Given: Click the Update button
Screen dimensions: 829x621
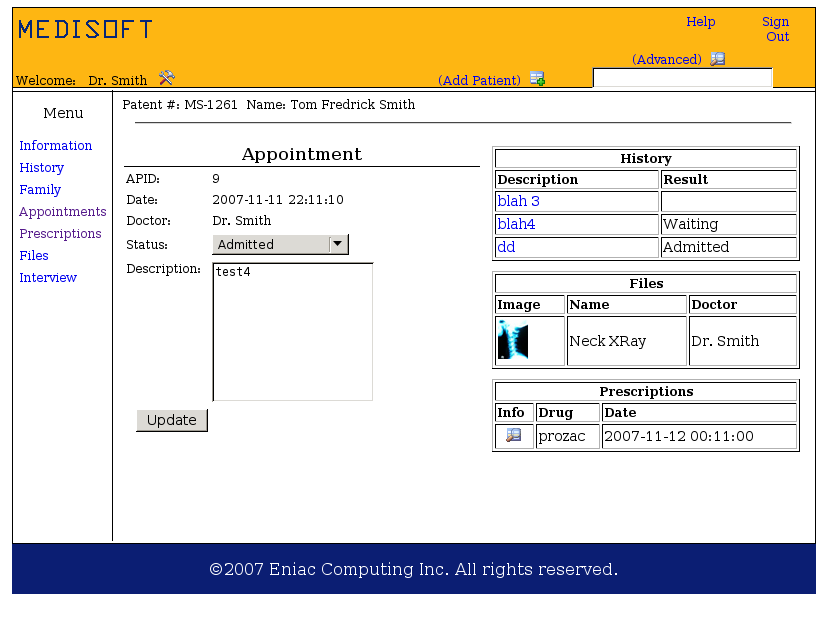Looking at the screenshot, I should click(x=172, y=420).
